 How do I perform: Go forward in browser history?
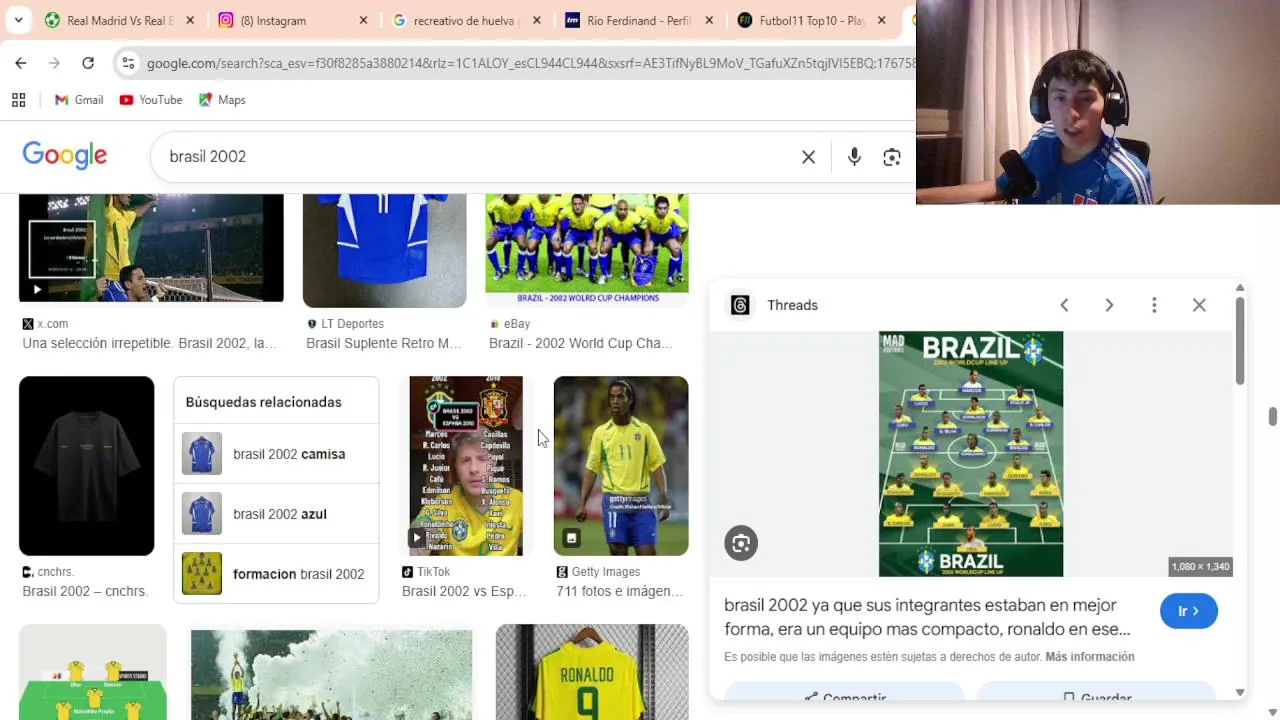coord(54,63)
